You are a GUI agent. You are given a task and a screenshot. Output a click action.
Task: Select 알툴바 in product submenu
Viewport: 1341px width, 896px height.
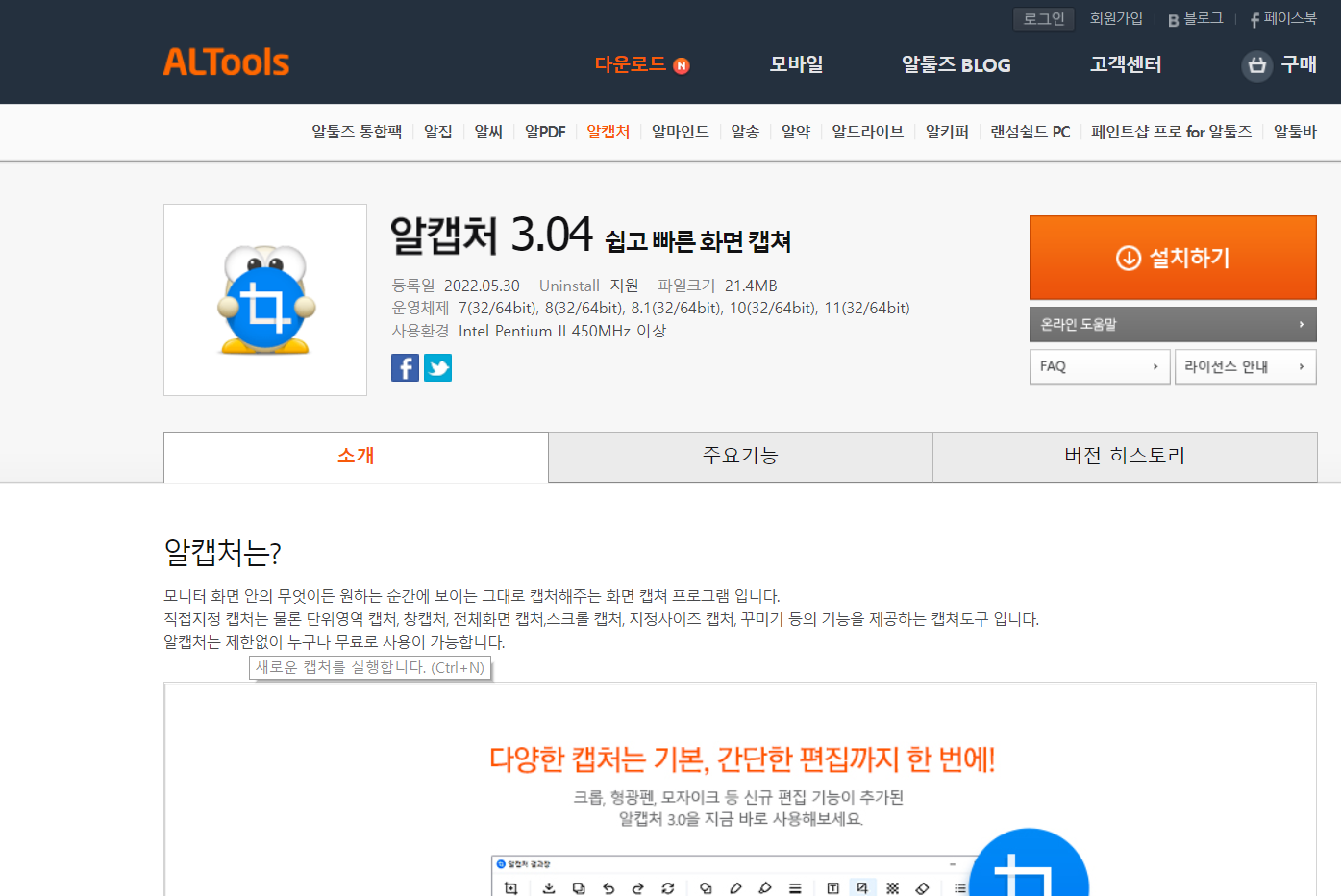tap(1295, 132)
